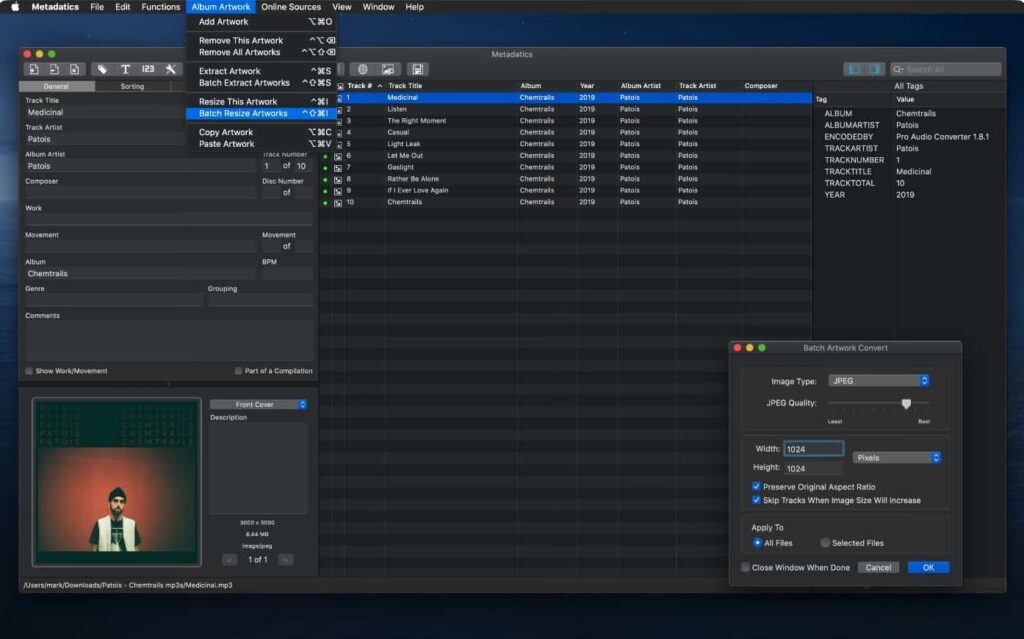
Task: Click the remove file icon in left toolbar
Action: [55, 70]
